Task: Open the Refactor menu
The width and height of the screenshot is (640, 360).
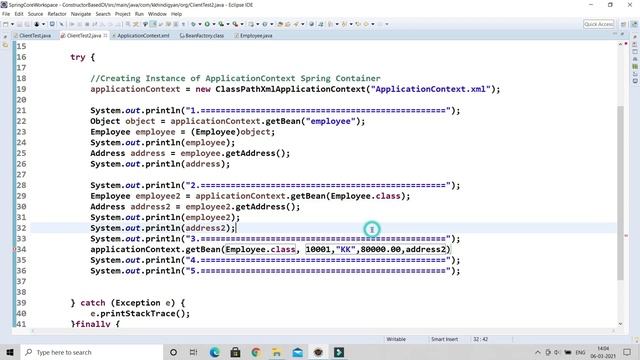Action: (x=57, y=14)
